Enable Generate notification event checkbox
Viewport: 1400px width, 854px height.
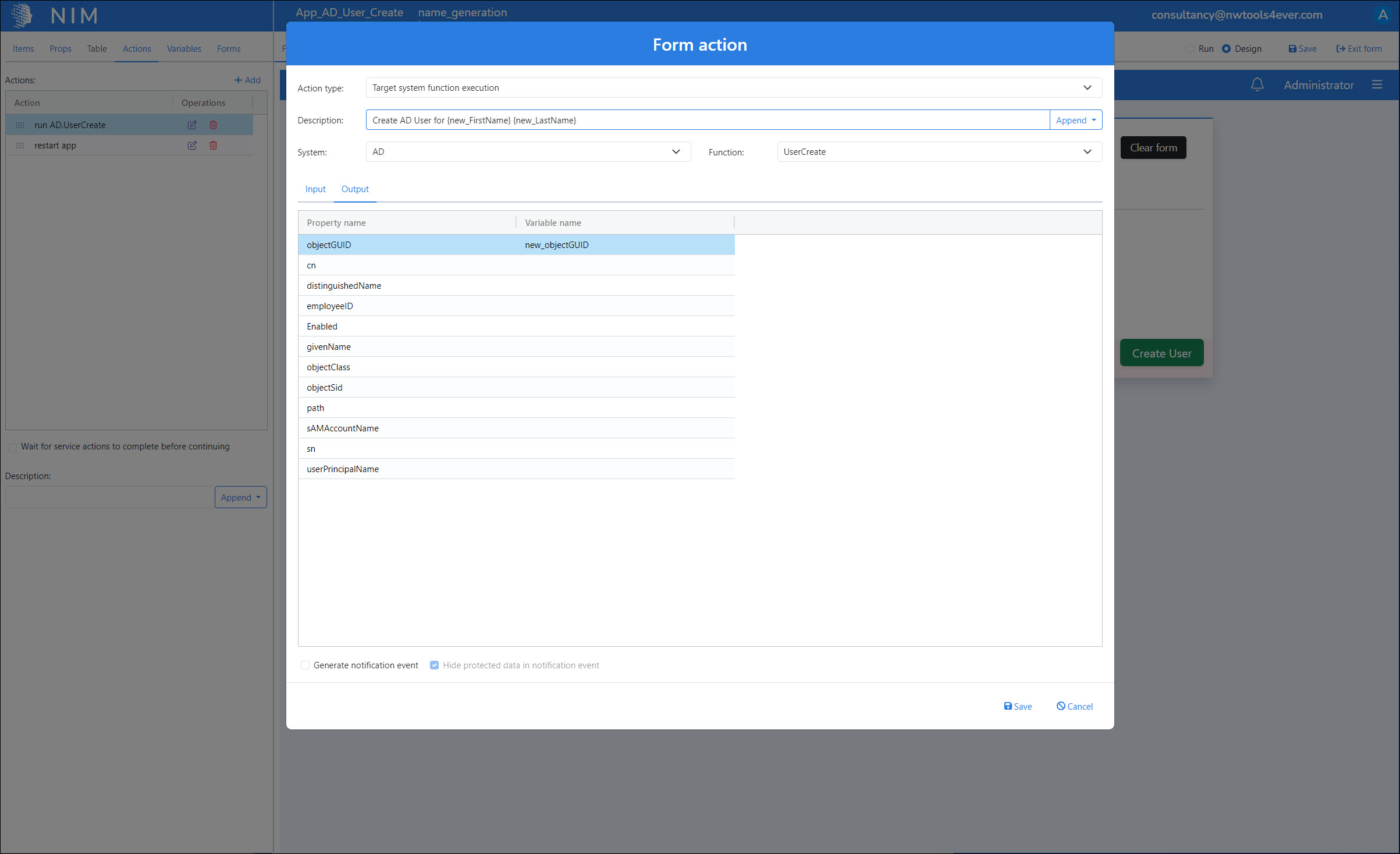point(305,665)
